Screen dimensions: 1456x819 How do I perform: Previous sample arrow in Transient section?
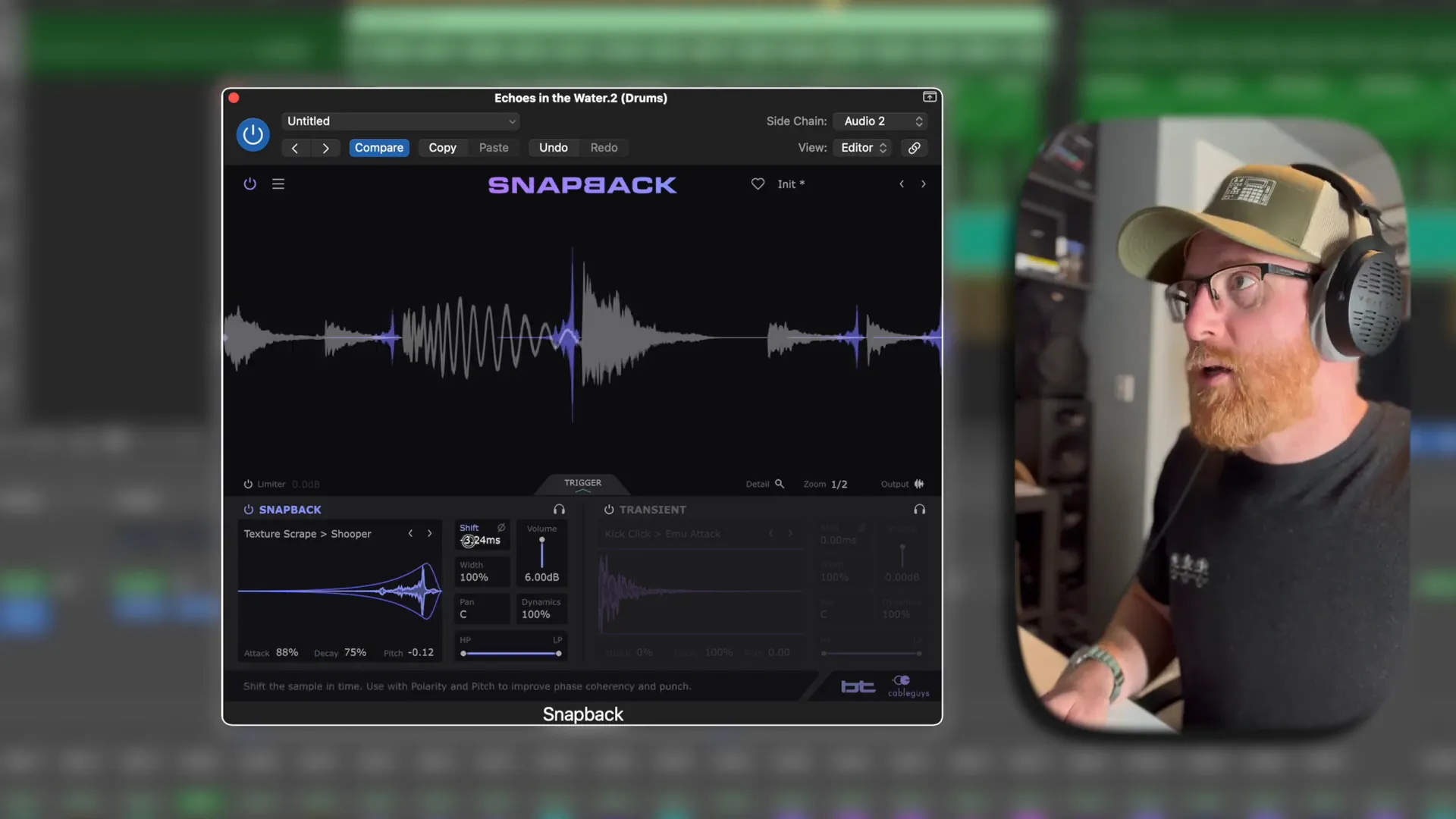(x=770, y=534)
